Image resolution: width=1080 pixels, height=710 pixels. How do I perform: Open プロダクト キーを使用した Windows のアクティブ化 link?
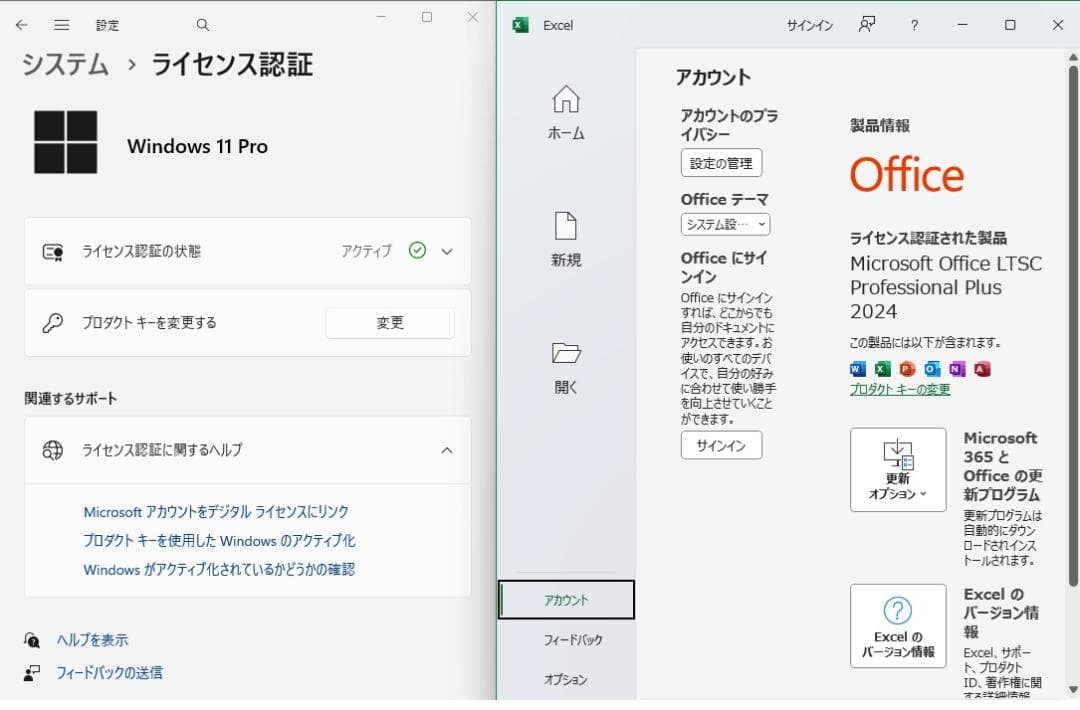click(x=219, y=541)
